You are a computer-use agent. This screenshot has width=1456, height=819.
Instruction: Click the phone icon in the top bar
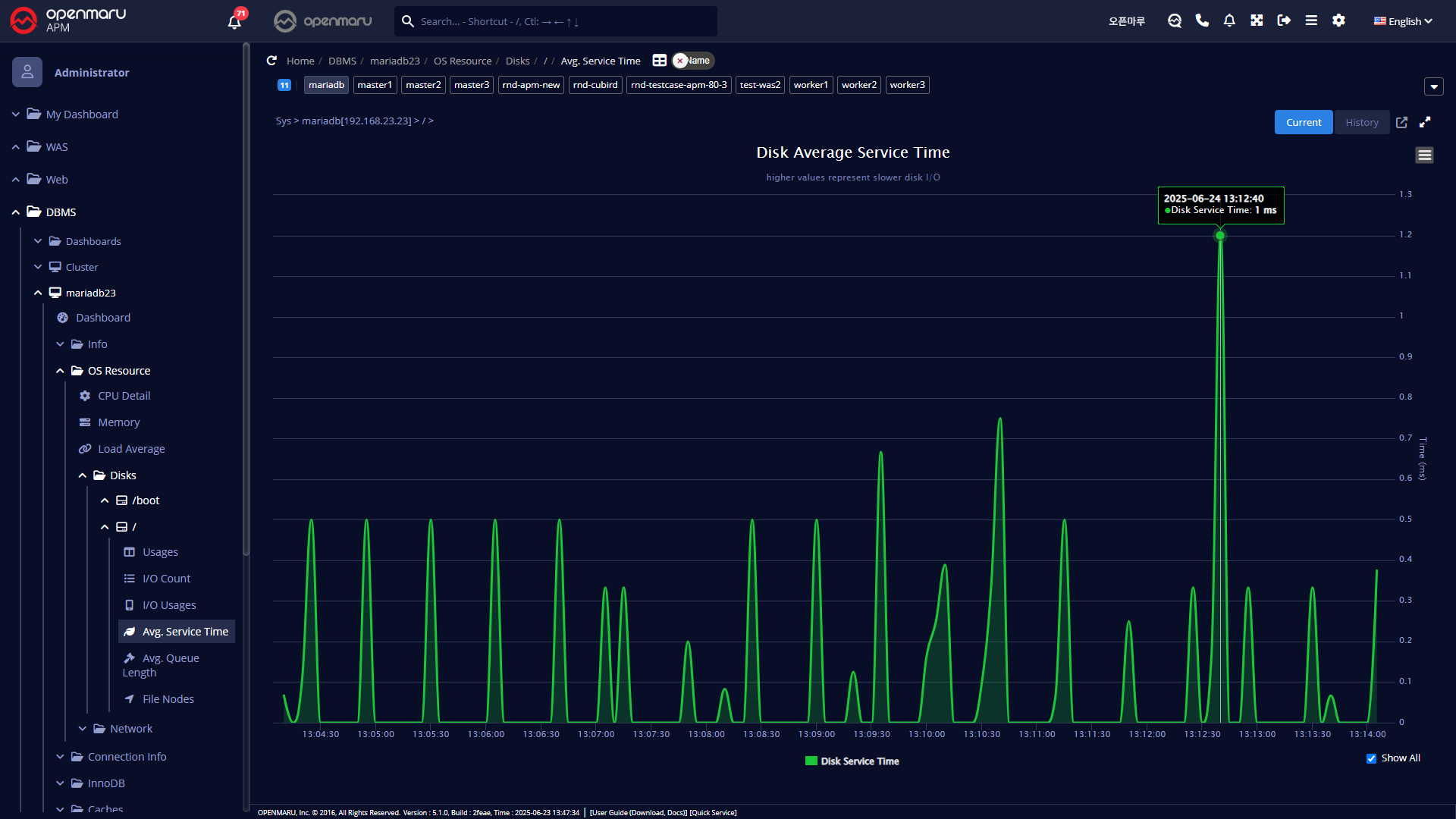[x=1202, y=20]
